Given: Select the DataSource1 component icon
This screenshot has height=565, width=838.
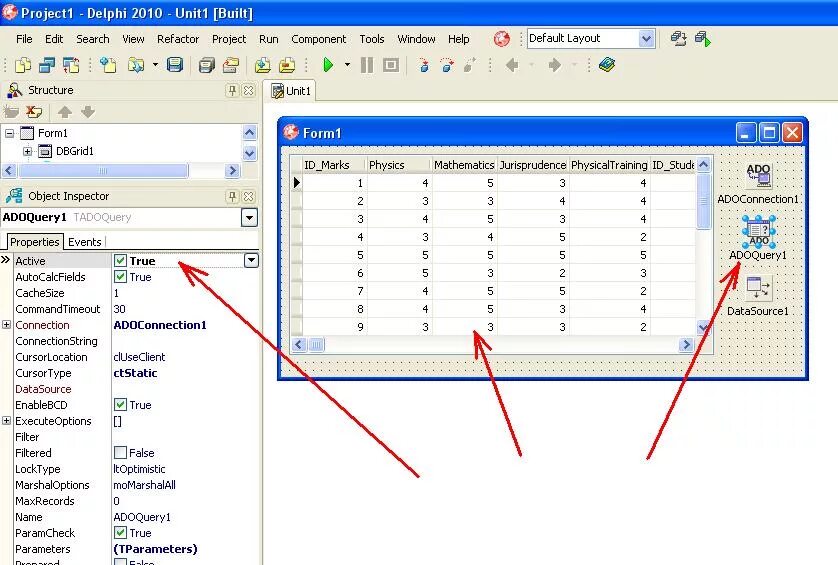Looking at the screenshot, I should pos(758,289).
